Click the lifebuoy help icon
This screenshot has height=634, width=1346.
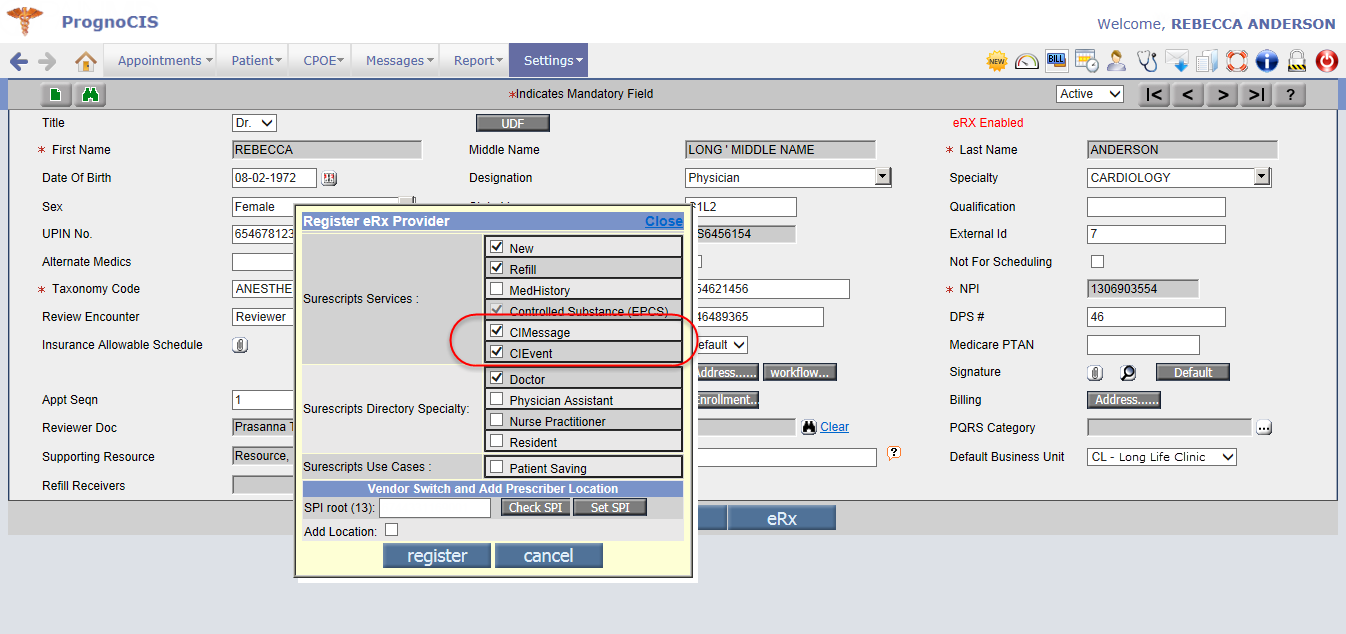coord(1237,61)
